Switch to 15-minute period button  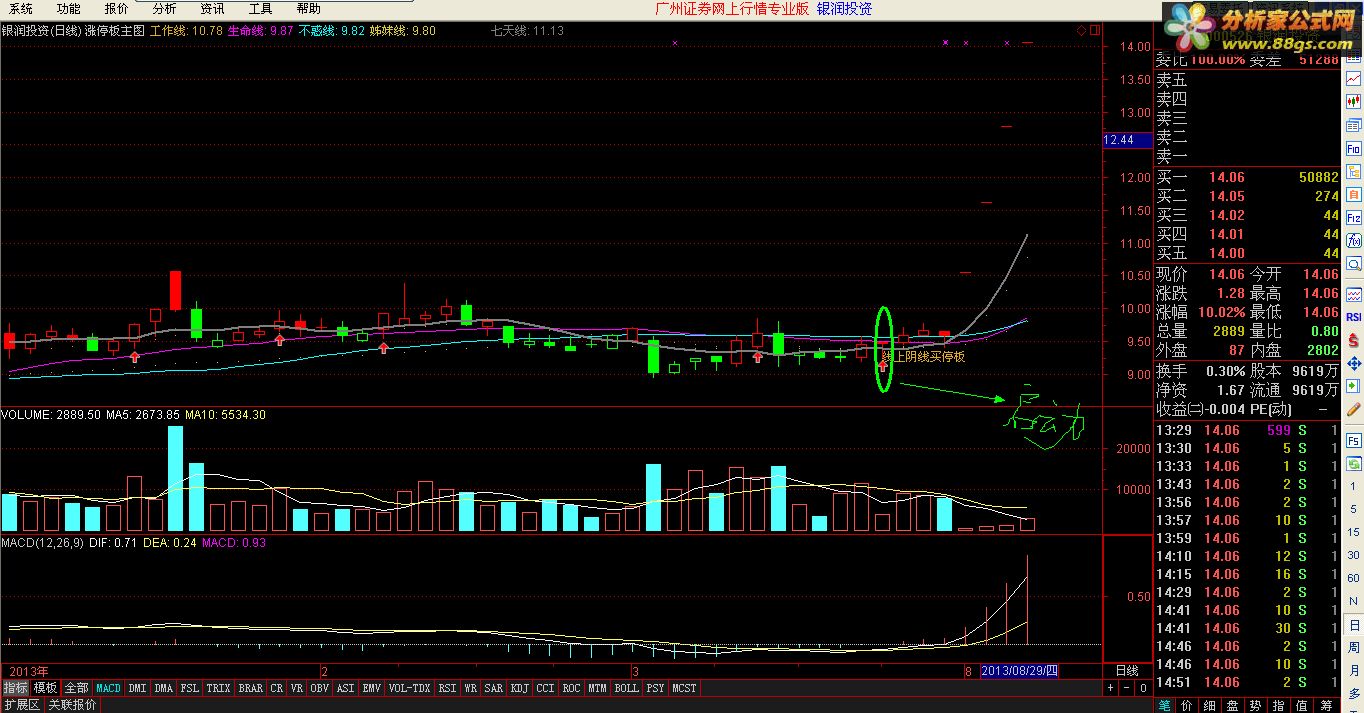click(x=1354, y=530)
